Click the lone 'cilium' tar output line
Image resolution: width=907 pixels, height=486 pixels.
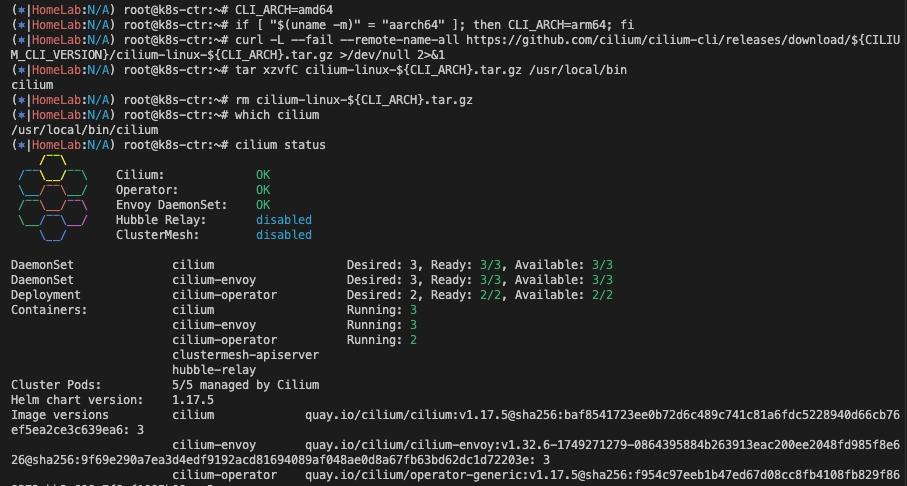pos(32,84)
